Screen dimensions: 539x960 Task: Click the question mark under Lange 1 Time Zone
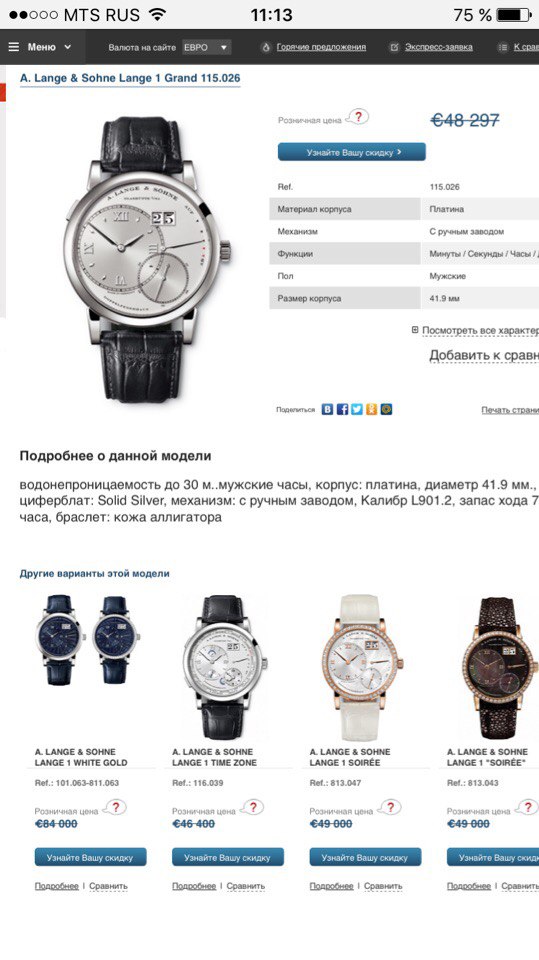tap(253, 807)
